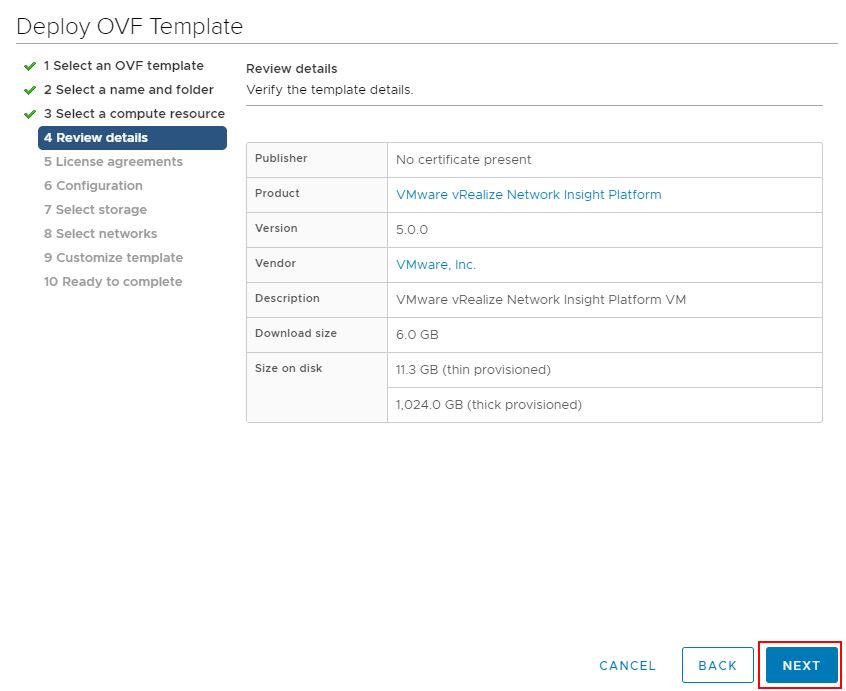Go to step 2 Select a name and folder
This screenshot has width=846, height=691.
(129, 90)
